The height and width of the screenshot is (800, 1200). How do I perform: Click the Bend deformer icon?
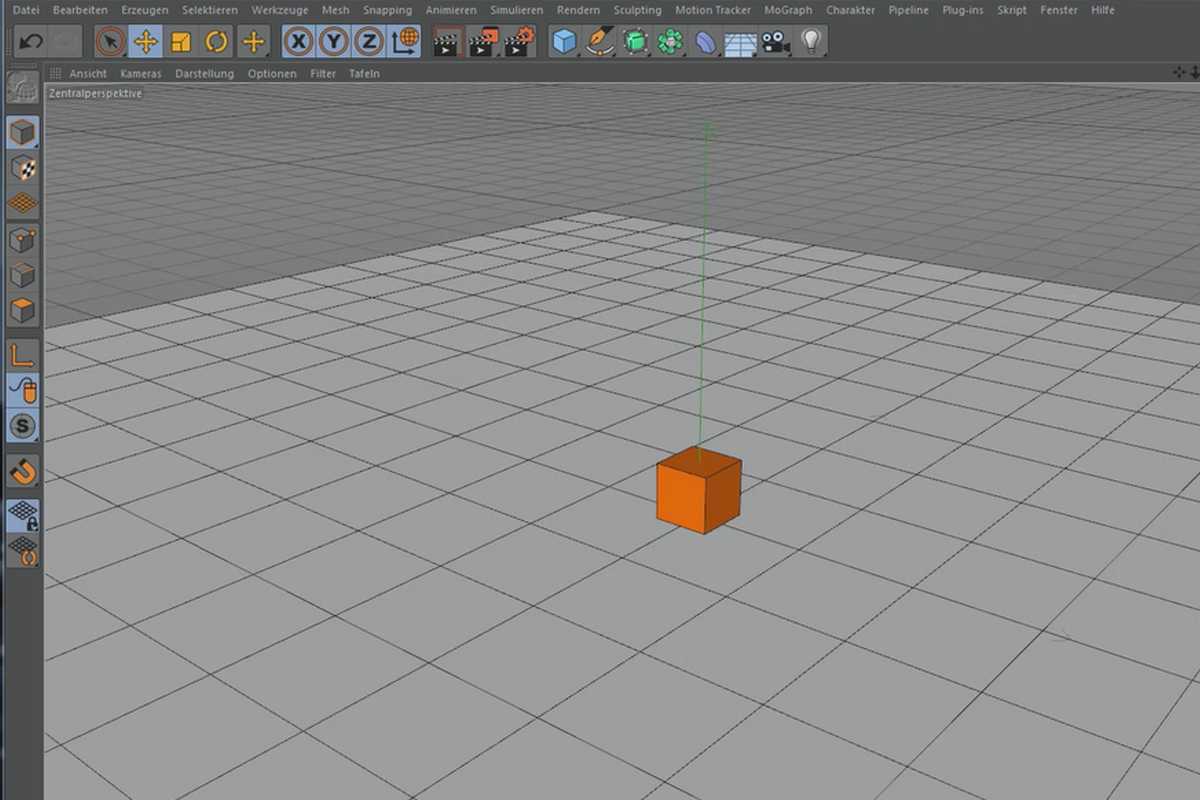click(706, 42)
